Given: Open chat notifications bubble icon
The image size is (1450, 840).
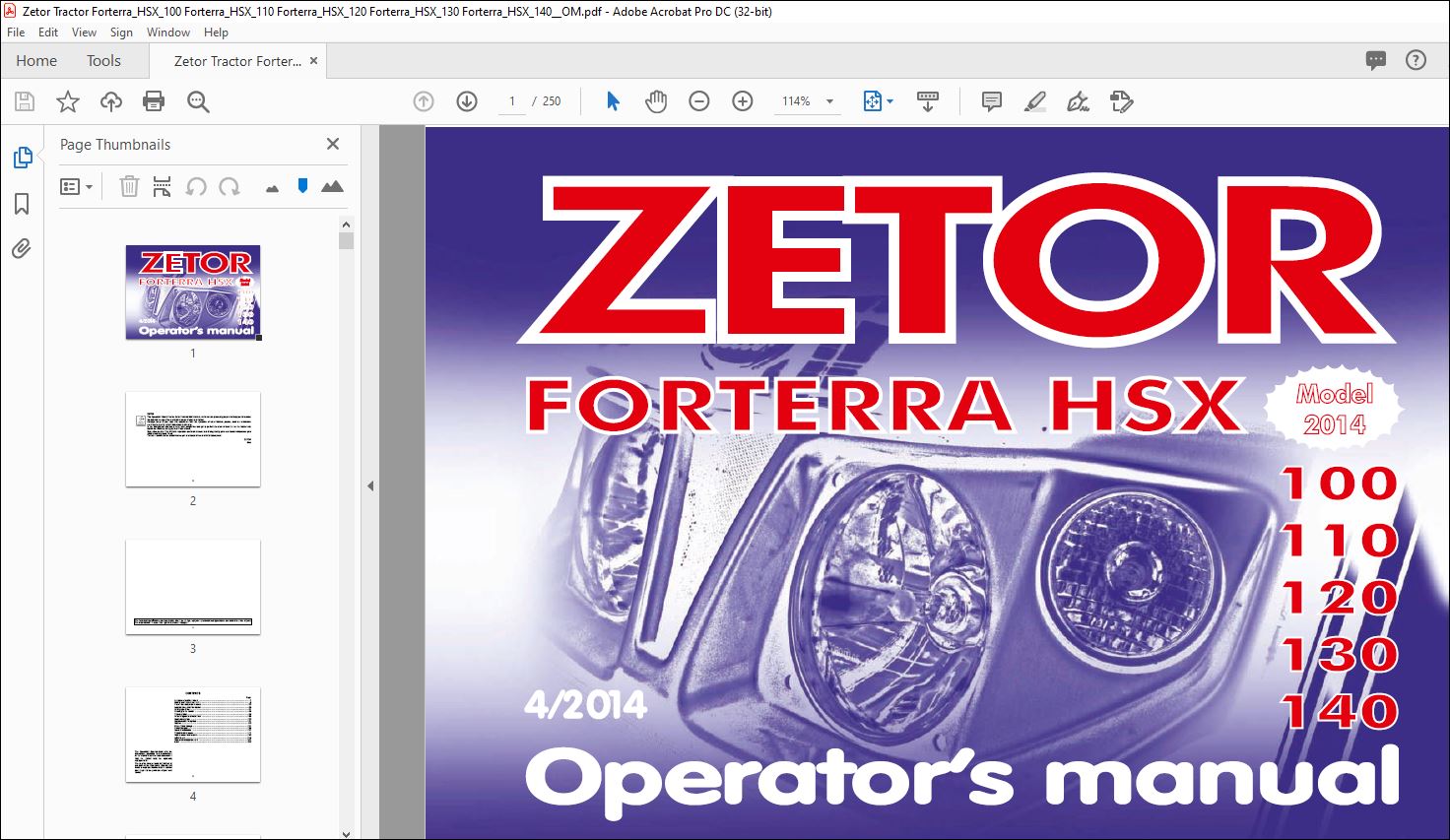Looking at the screenshot, I should point(1376,60).
